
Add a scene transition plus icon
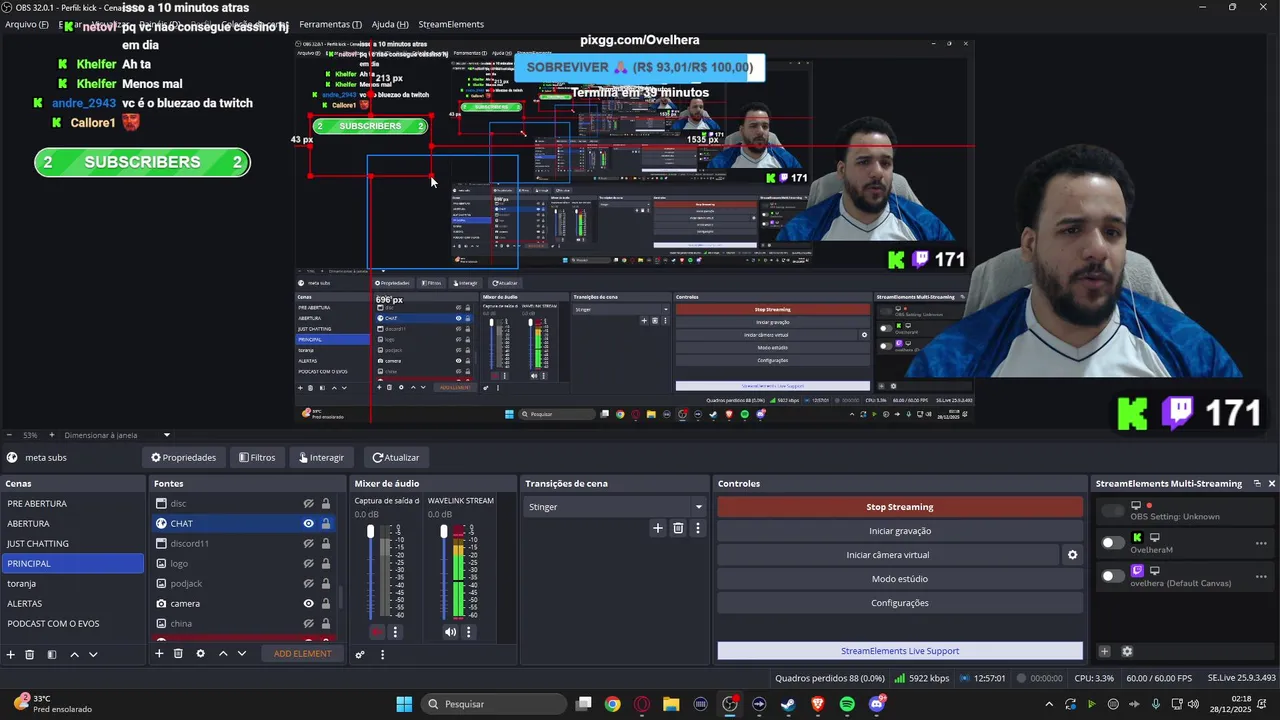click(657, 528)
